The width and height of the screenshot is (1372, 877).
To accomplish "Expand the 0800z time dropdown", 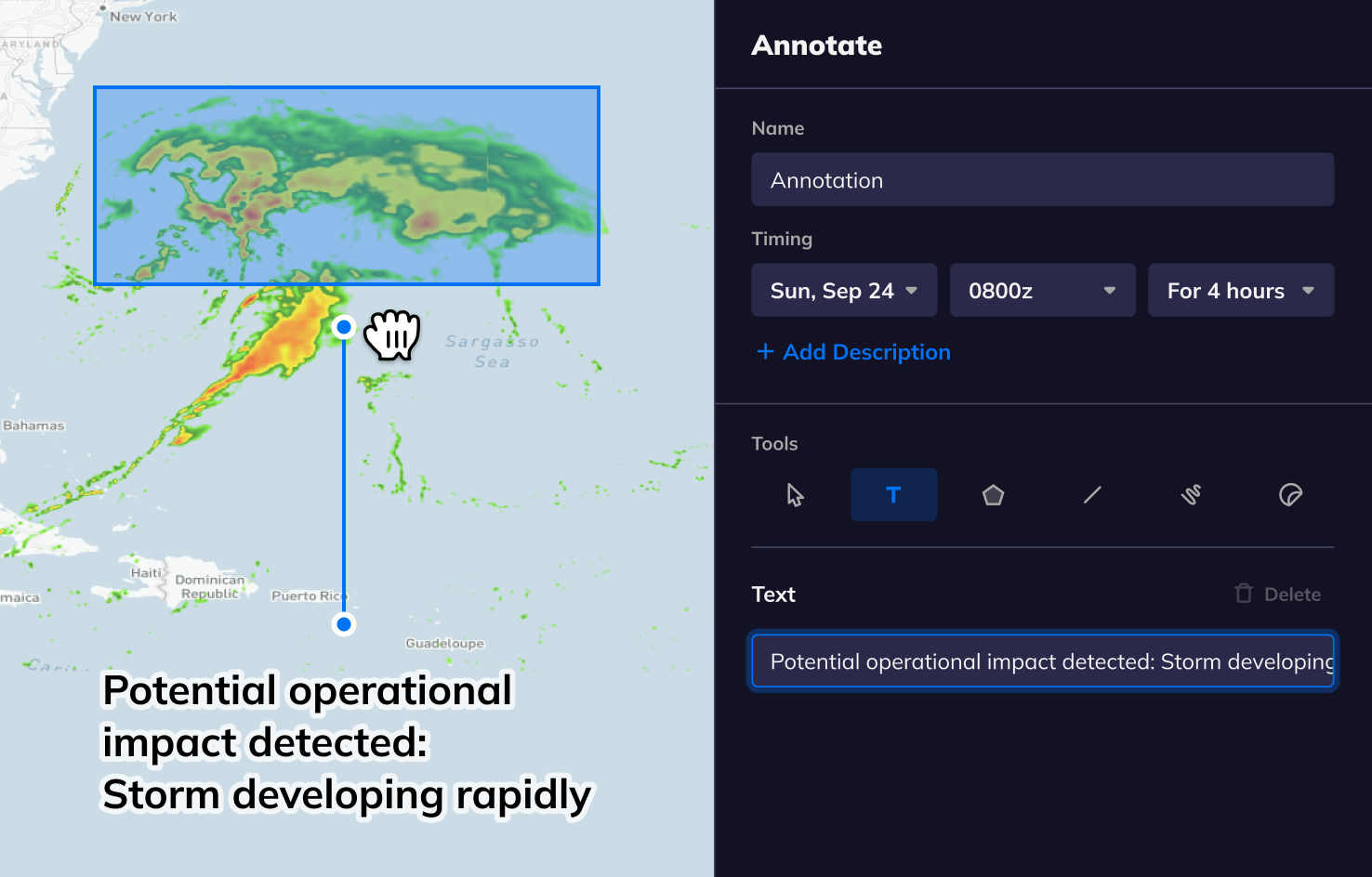I will (x=1042, y=291).
